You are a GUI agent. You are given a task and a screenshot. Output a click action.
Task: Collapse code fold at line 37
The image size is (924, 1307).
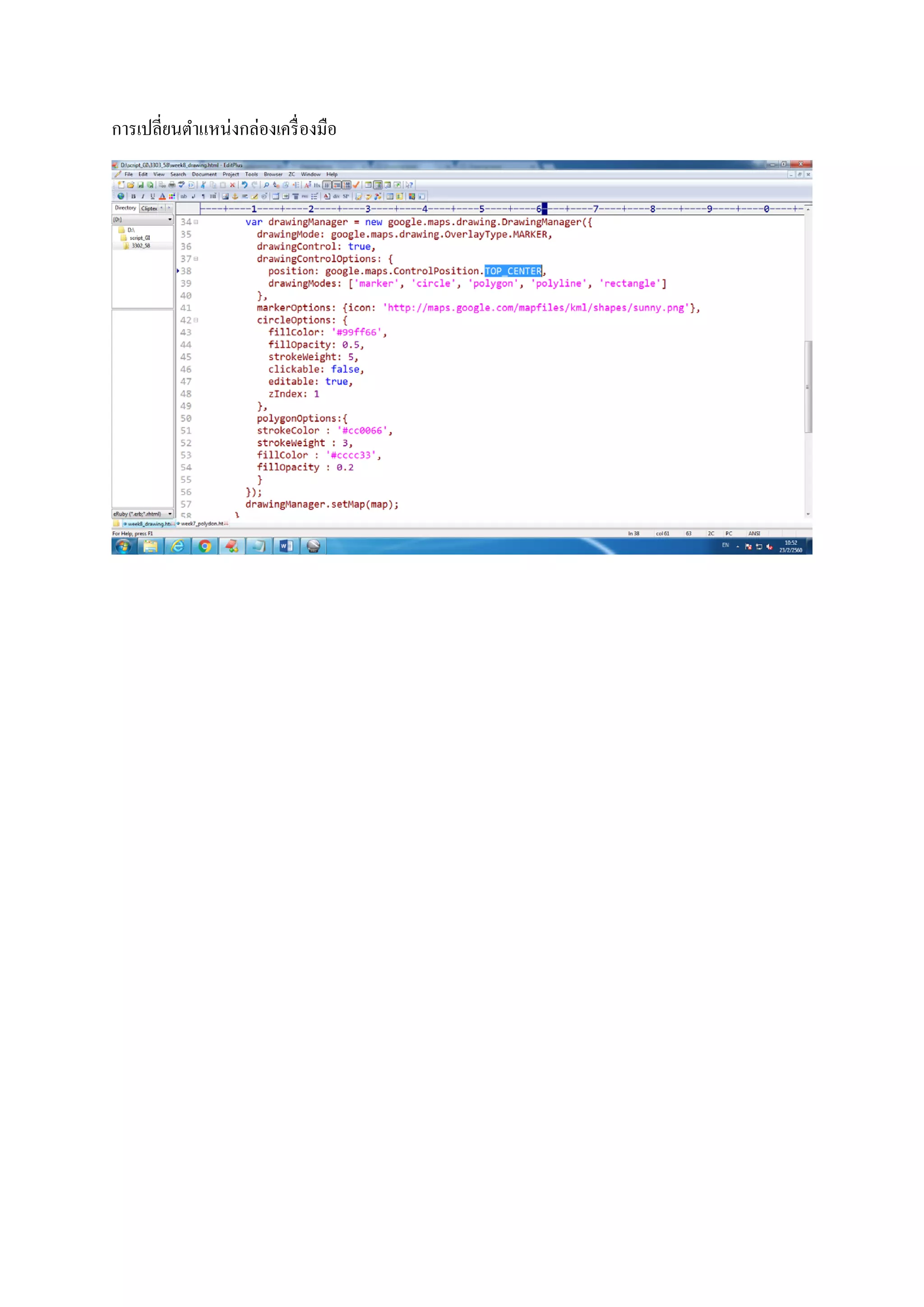coord(196,259)
